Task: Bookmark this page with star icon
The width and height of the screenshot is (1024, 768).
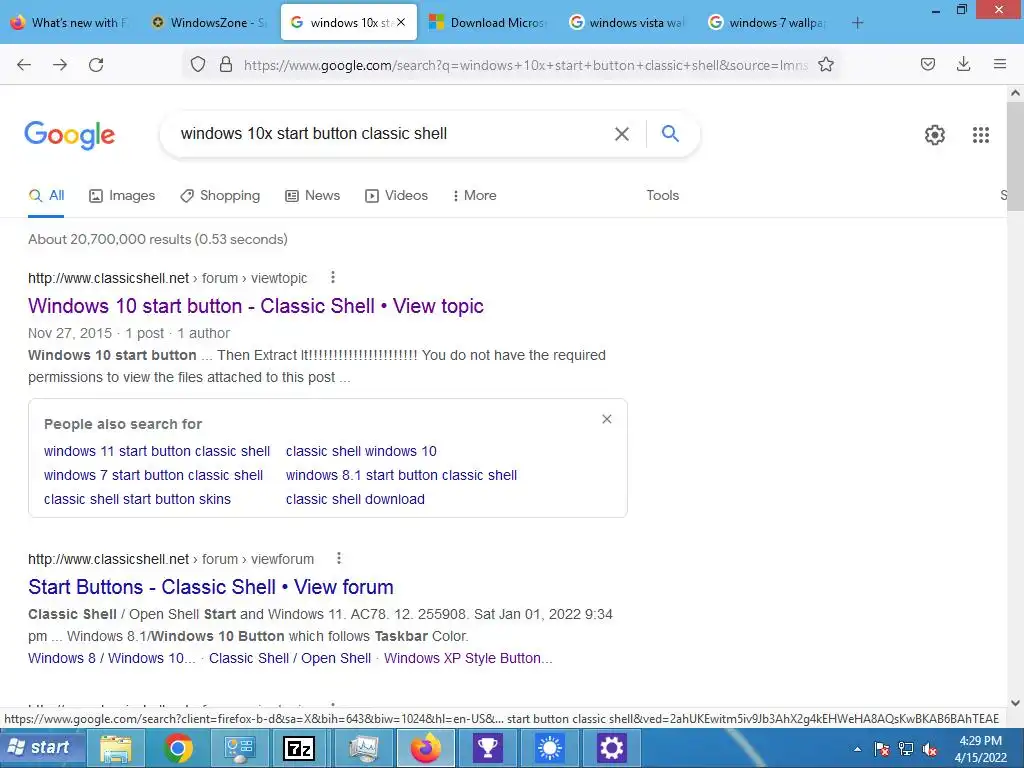Action: click(826, 65)
